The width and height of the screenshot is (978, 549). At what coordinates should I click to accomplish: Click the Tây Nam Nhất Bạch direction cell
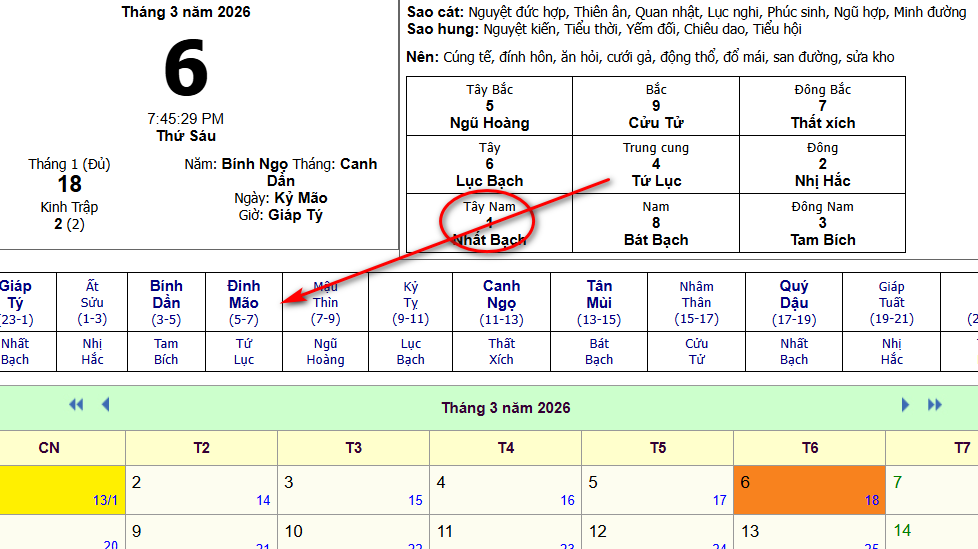[489, 223]
